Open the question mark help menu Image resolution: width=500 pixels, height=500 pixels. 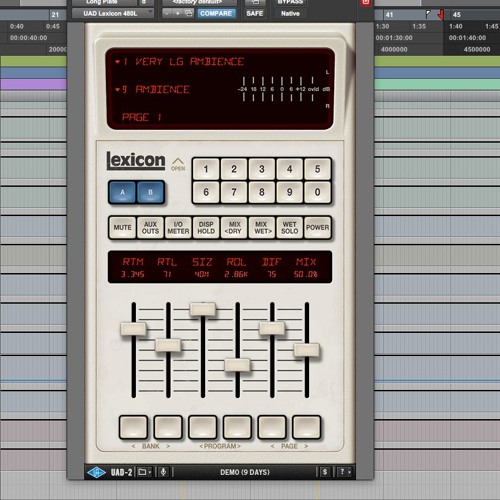344,472
